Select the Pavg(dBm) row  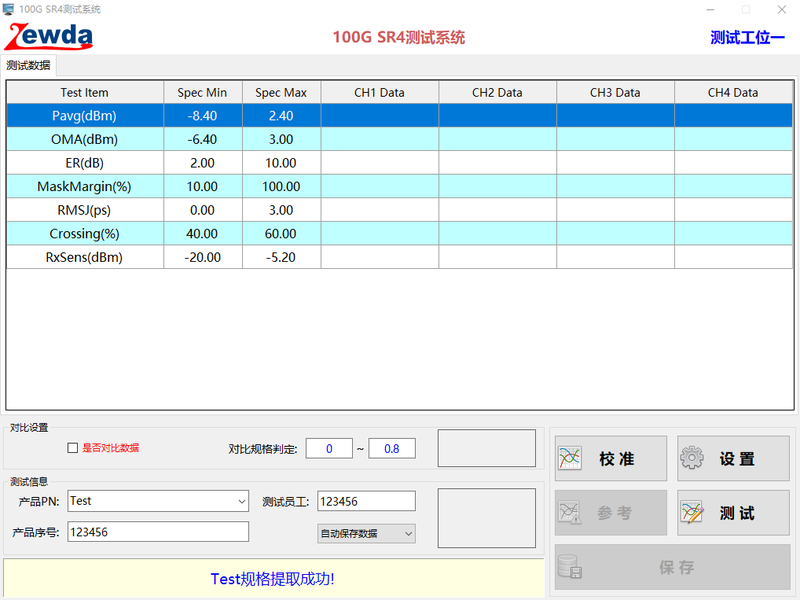click(399, 116)
